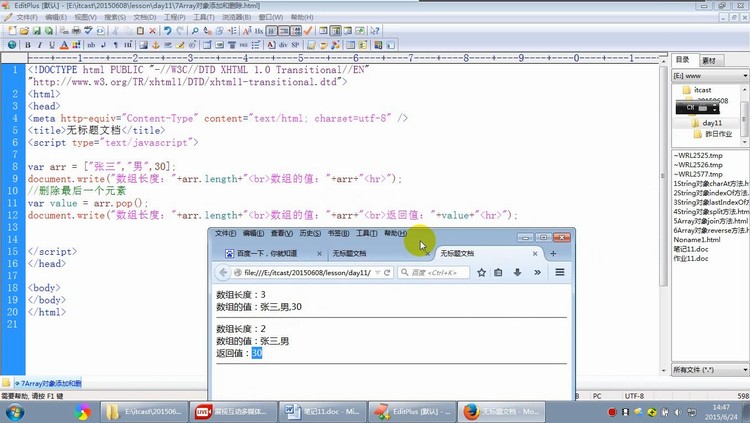Viewport: 750px width, 423px height.
Task: Select the 7Array document tab at bottom
Action: click(x=48, y=383)
